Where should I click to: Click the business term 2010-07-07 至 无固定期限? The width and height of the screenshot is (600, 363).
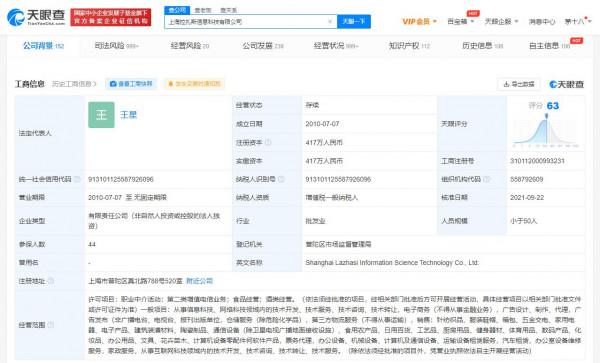(x=127, y=197)
